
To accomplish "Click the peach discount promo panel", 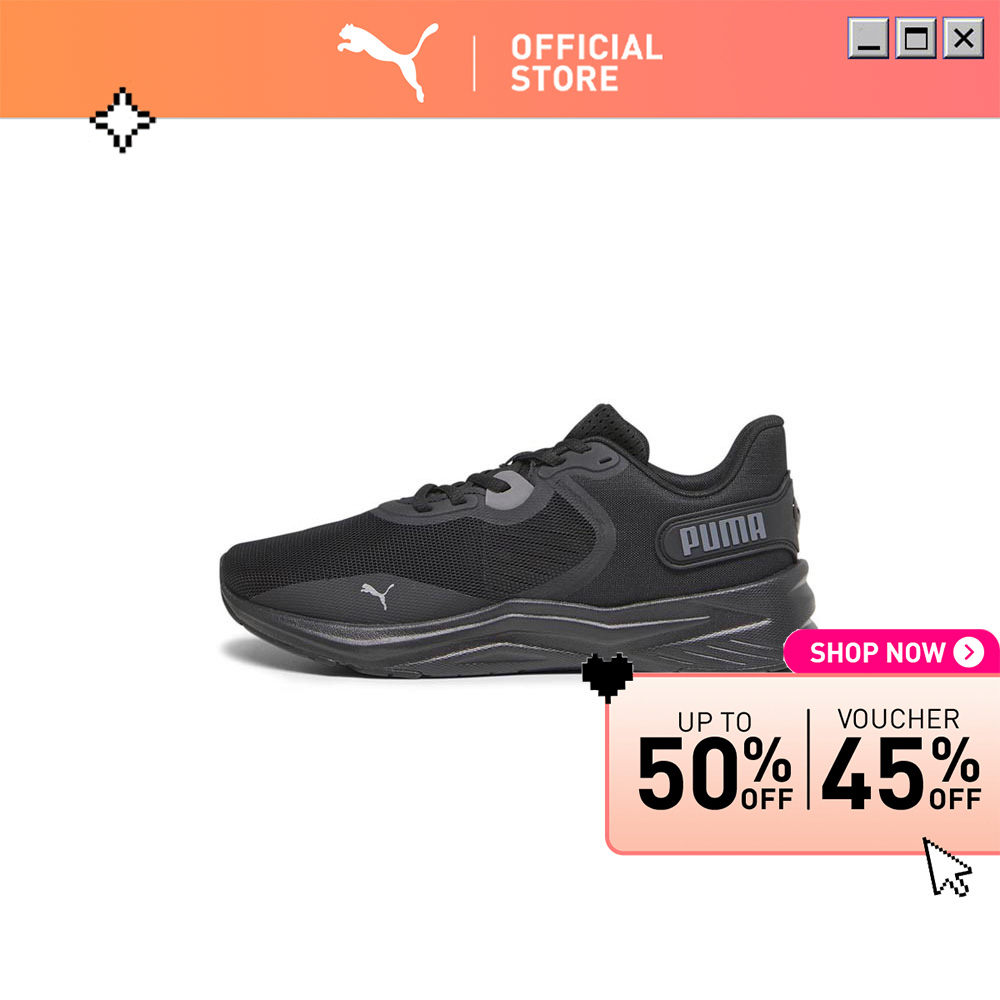I will (803, 764).
